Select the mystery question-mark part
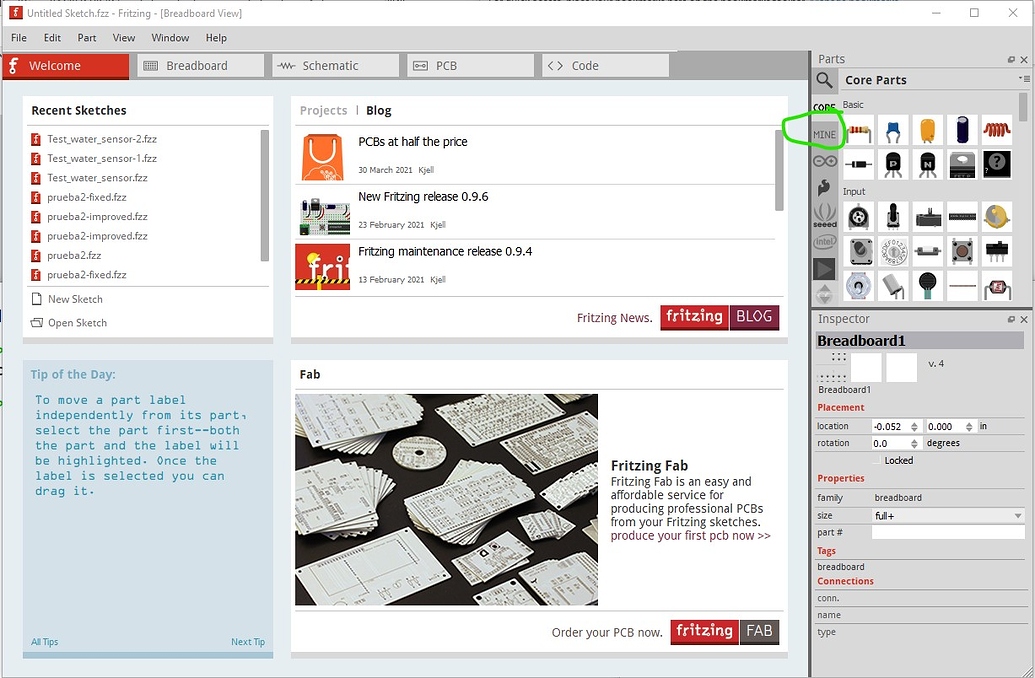 point(997,164)
